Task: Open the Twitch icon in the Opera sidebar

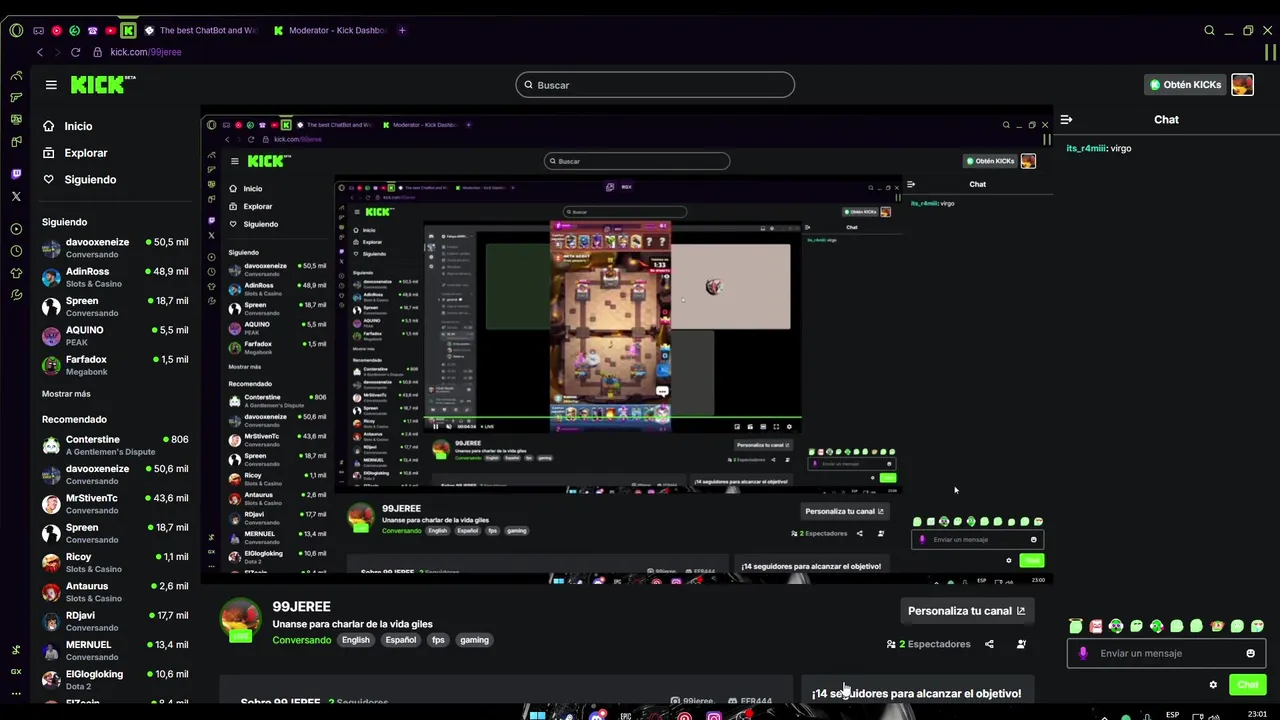Action: click(16, 174)
